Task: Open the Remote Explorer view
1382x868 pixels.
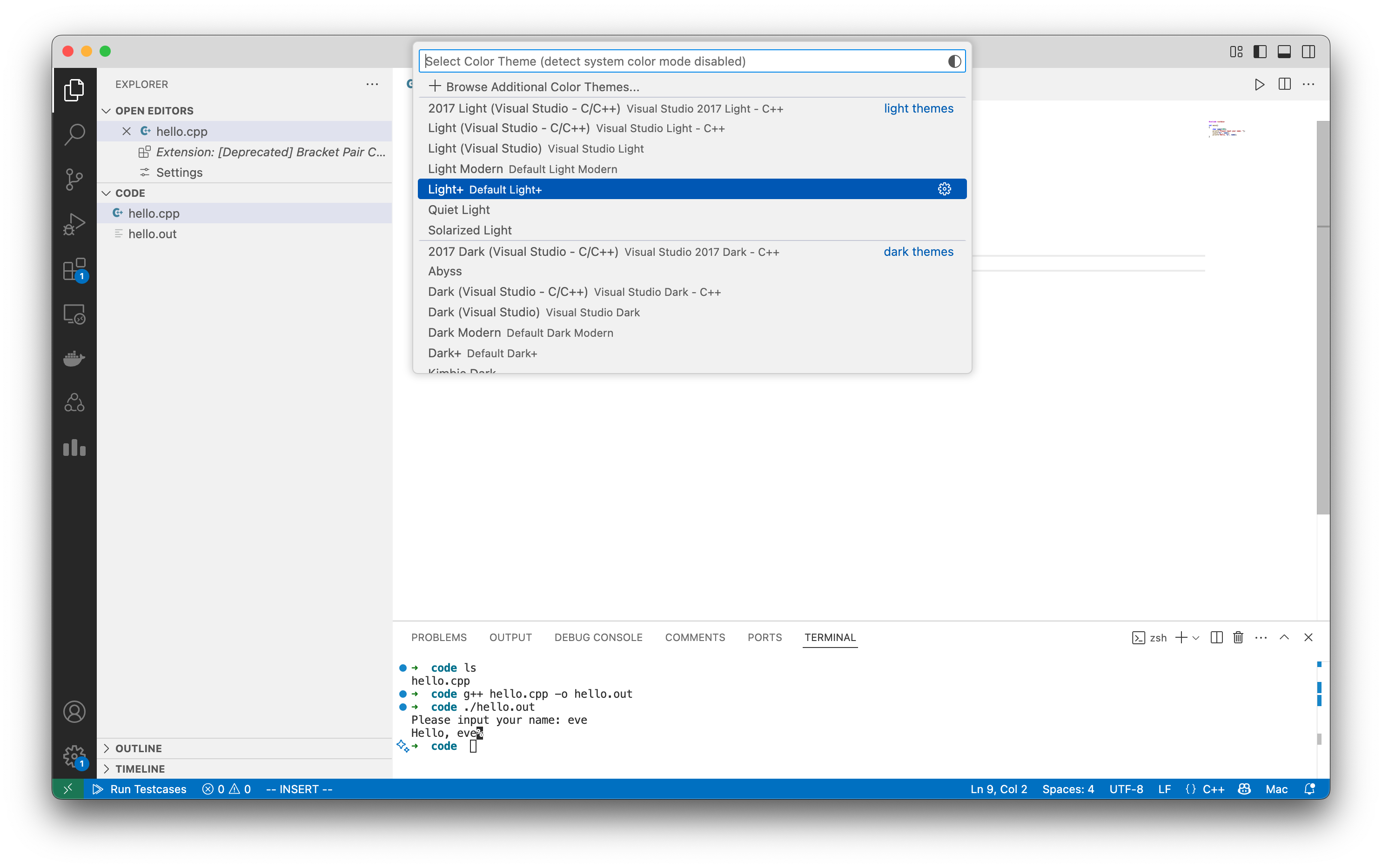Action: pyautogui.click(x=74, y=314)
